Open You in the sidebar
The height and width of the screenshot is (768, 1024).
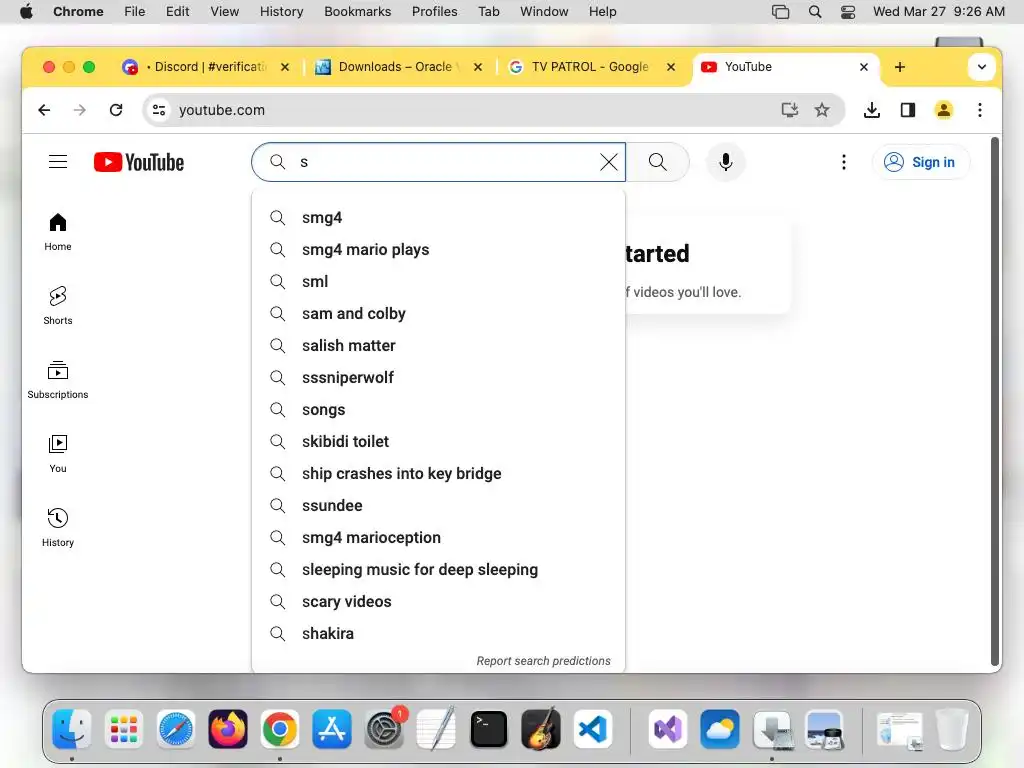coord(57,453)
